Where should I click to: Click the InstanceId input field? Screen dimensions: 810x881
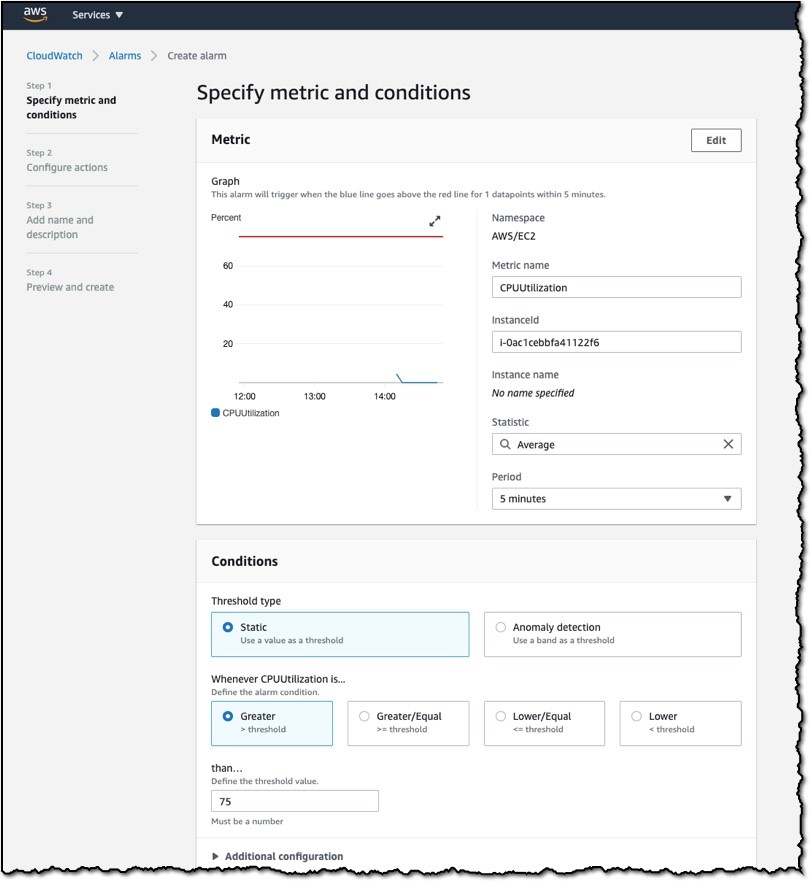click(616, 342)
